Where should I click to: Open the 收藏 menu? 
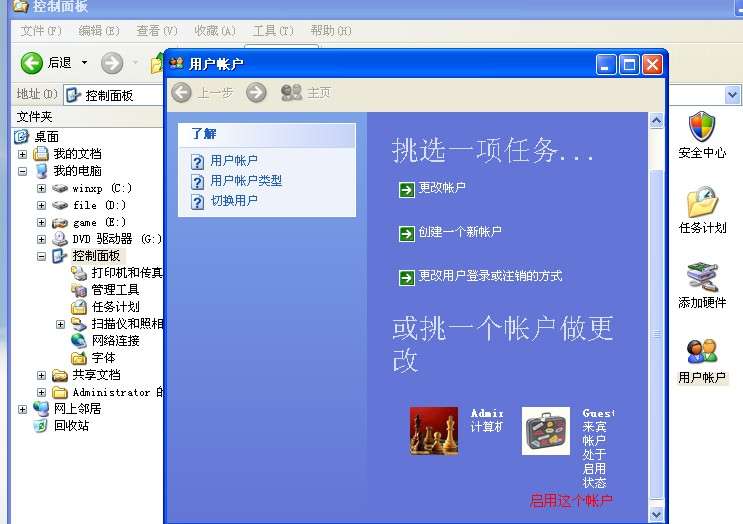[215, 31]
